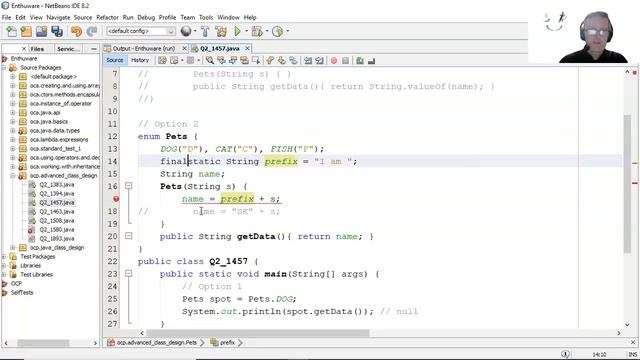The image size is (640, 360).
Task: Switch to the Files panel tab
Action: click(37, 49)
